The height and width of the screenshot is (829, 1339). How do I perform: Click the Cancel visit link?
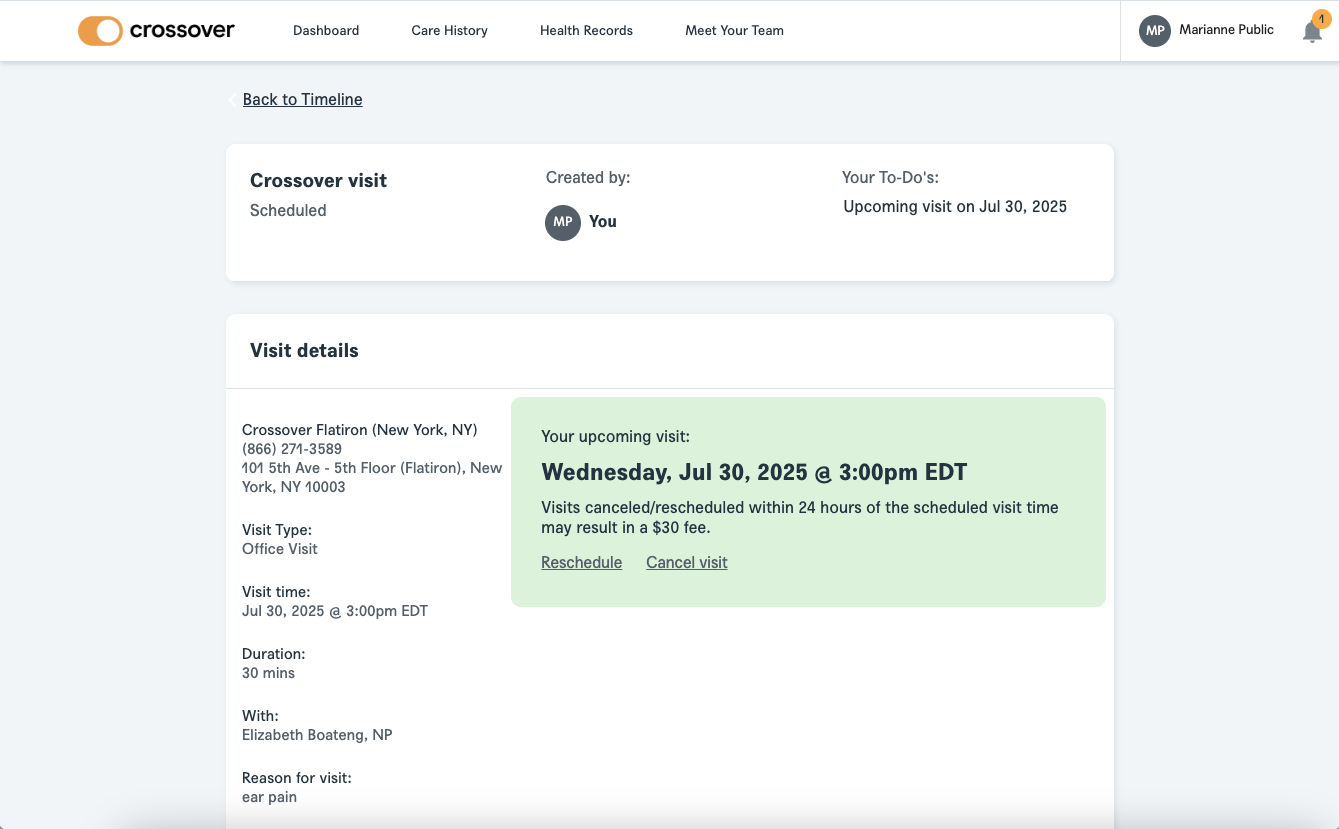coord(687,562)
